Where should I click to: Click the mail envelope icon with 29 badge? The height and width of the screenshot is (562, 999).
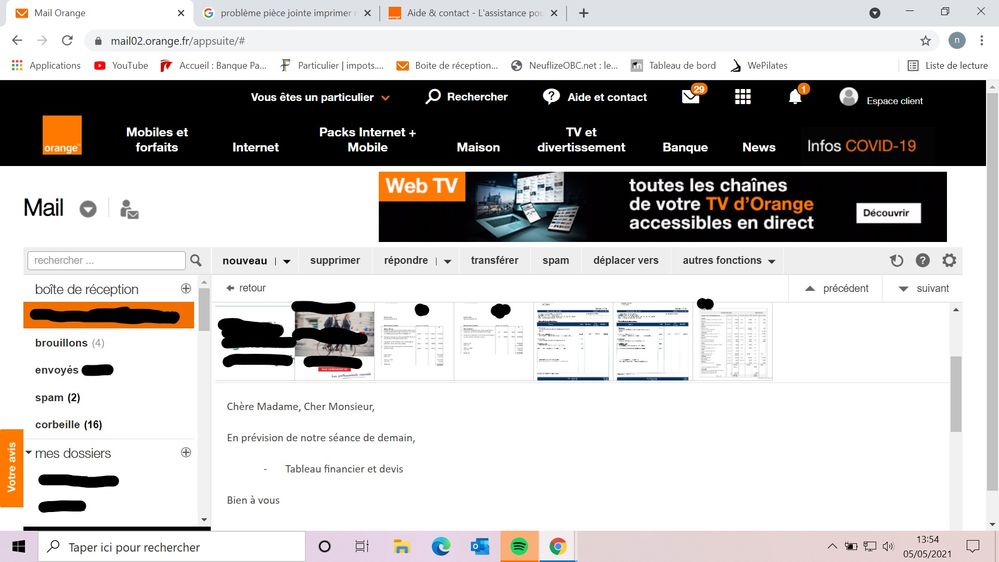691,97
